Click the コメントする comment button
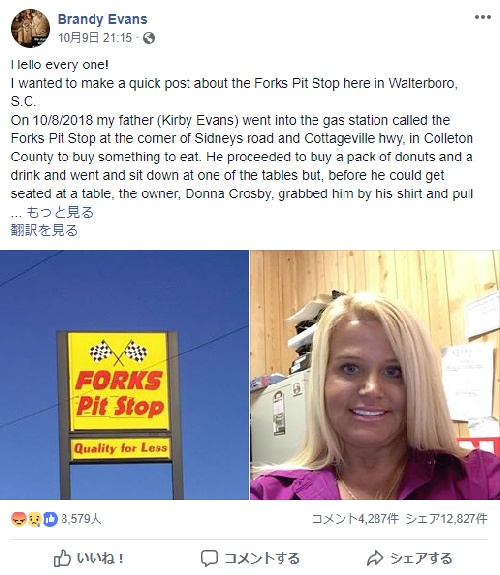500x575 pixels. [250, 558]
